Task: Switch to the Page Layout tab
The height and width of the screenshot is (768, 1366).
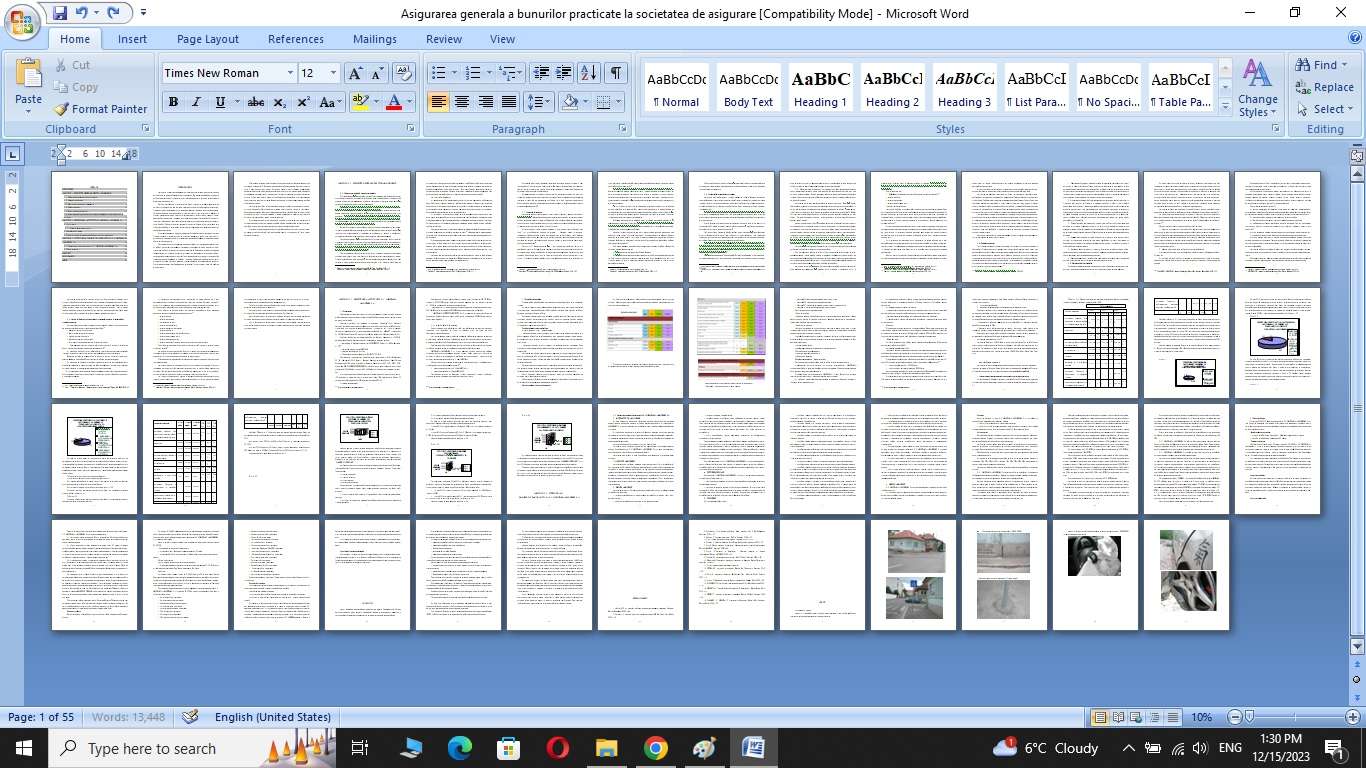Action: tap(207, 39)
